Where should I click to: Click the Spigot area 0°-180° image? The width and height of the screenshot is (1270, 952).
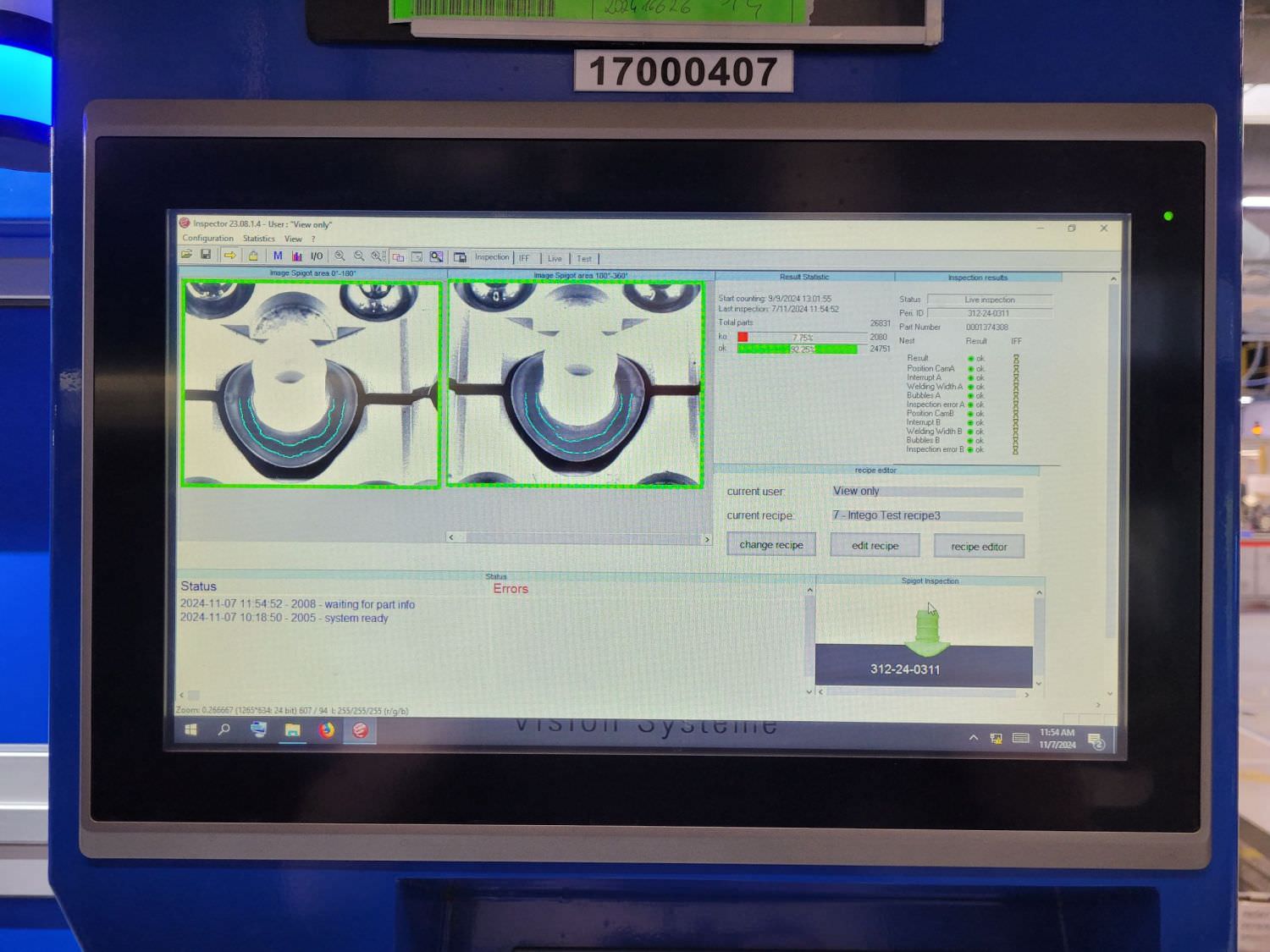pos(312,384)
